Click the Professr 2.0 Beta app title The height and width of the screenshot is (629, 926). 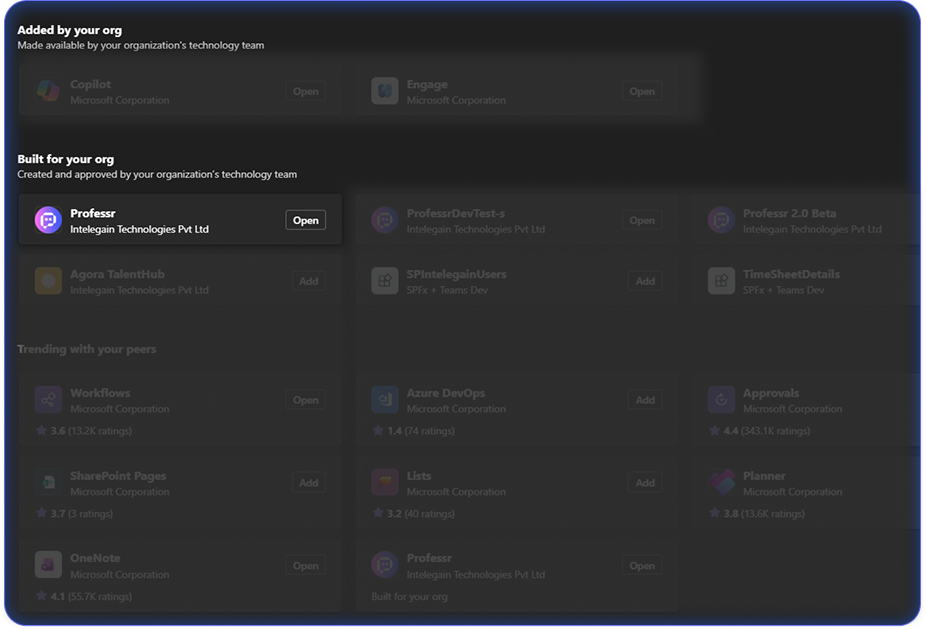(789, 213)
